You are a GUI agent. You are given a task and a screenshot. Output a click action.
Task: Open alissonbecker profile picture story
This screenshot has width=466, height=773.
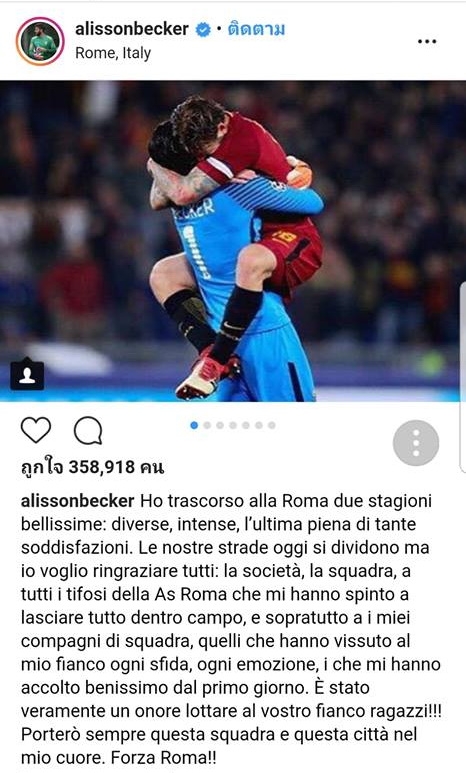point(40,41)
